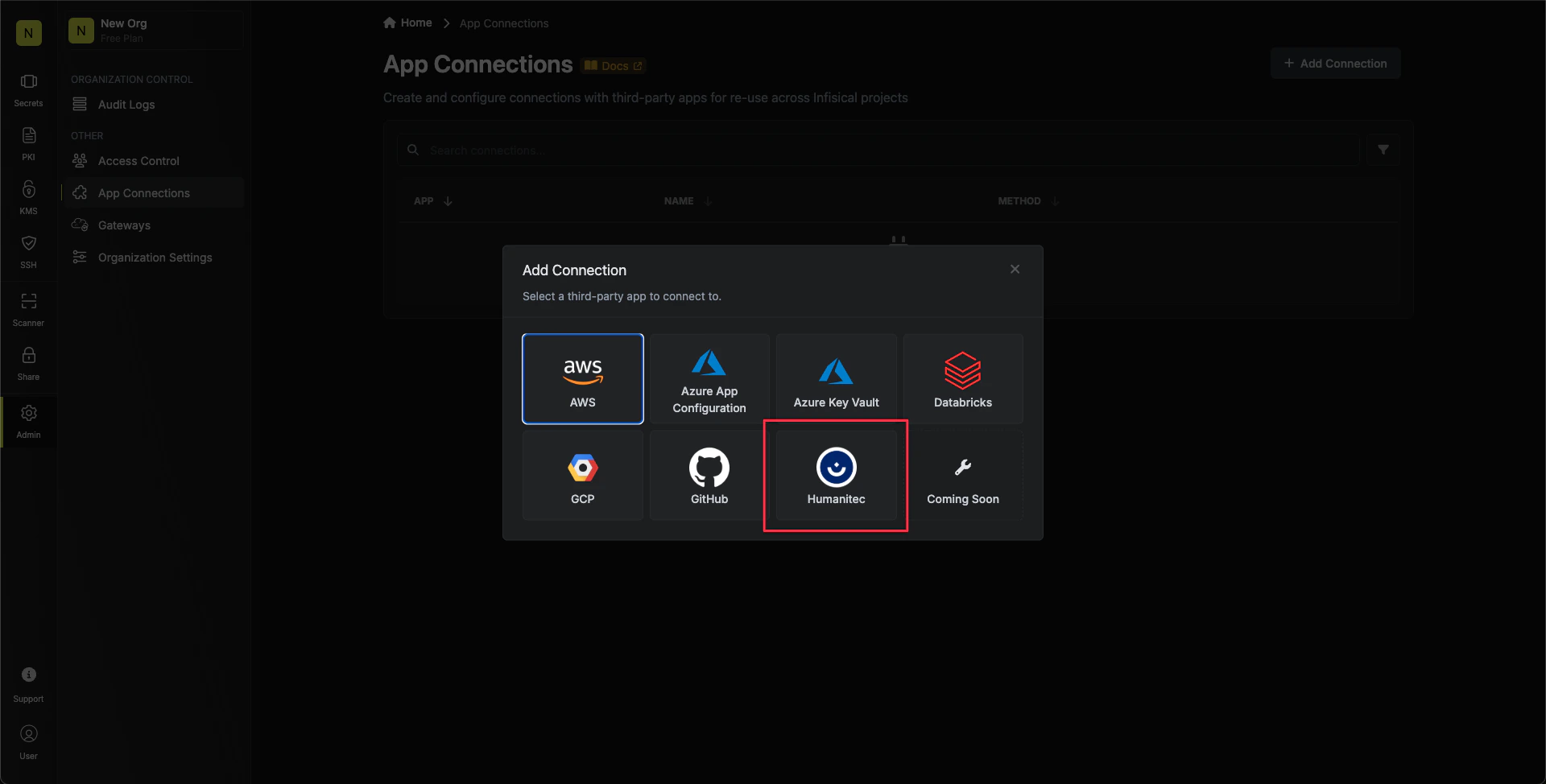Click the Coming Soon wrench tile
Screen dimensions: 1546x784
coord(963,475)
